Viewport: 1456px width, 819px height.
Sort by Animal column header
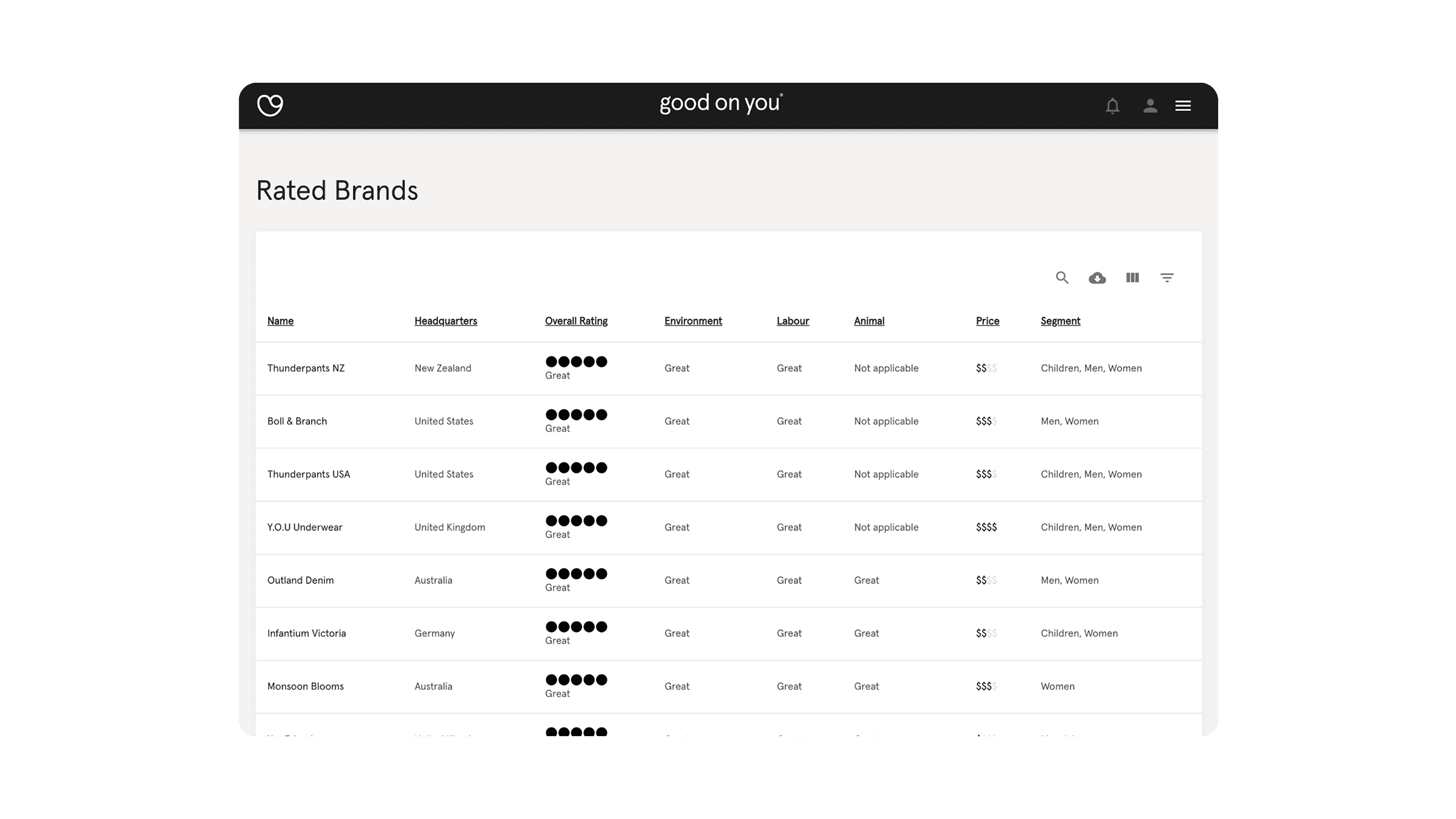pyautogui.click(x=869, y=321)
